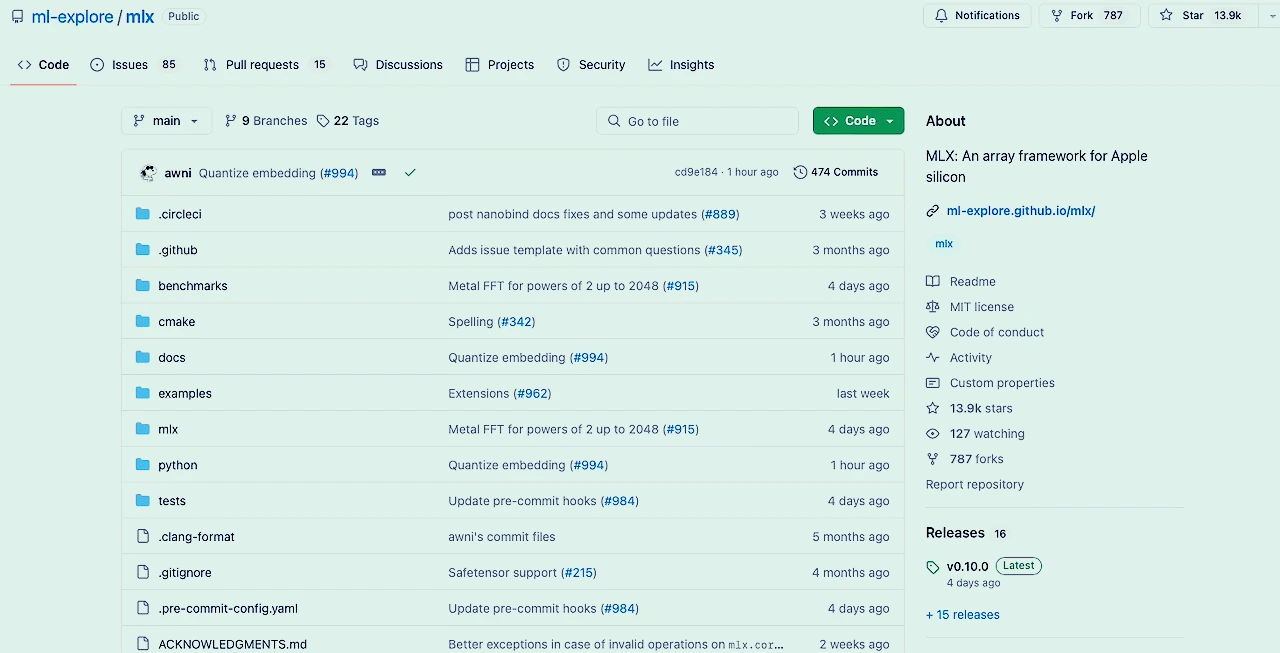Show the + 15 releases link
Screen dimensions: 1280x653
coord(963,615)
